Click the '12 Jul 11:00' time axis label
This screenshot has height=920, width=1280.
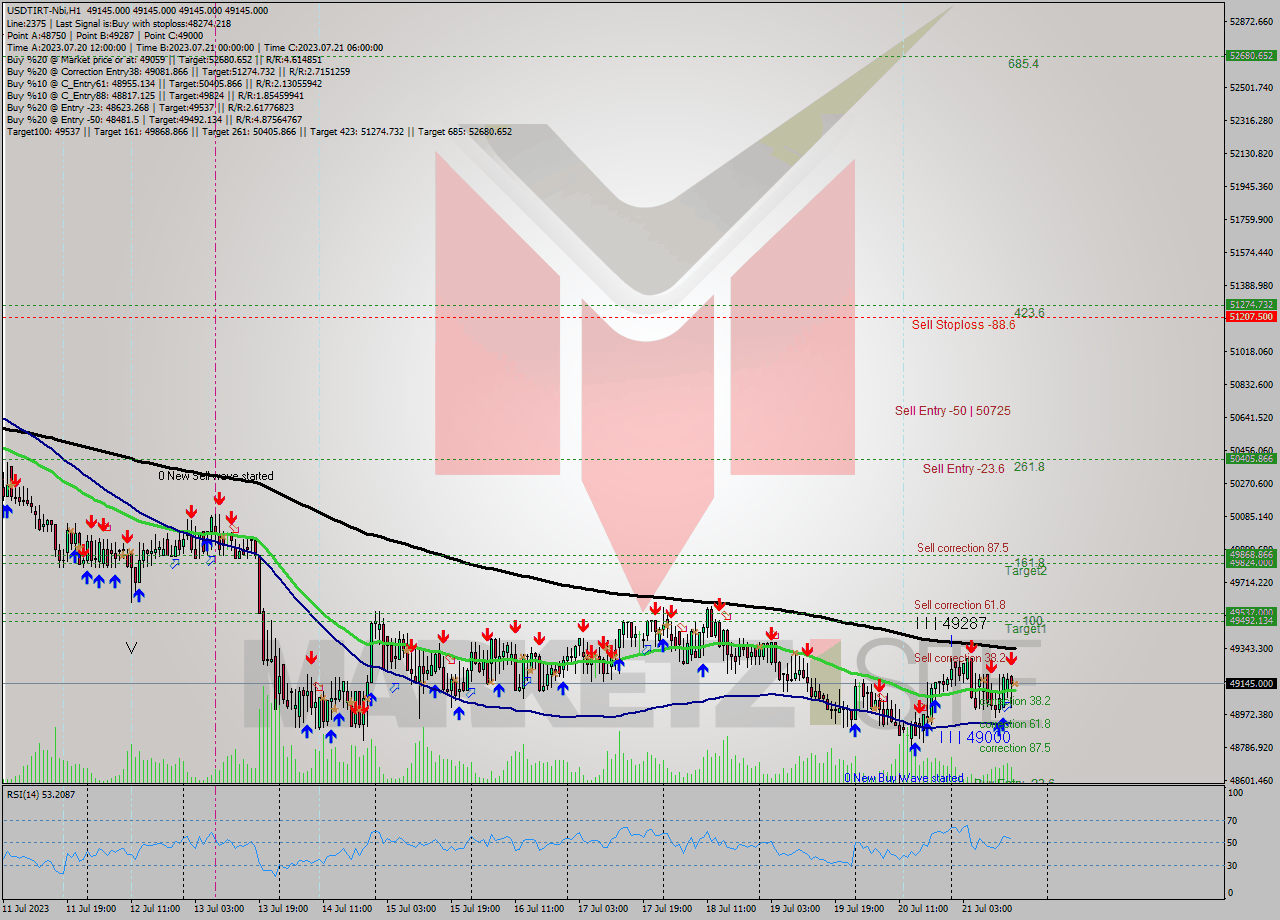coord(154,909)
